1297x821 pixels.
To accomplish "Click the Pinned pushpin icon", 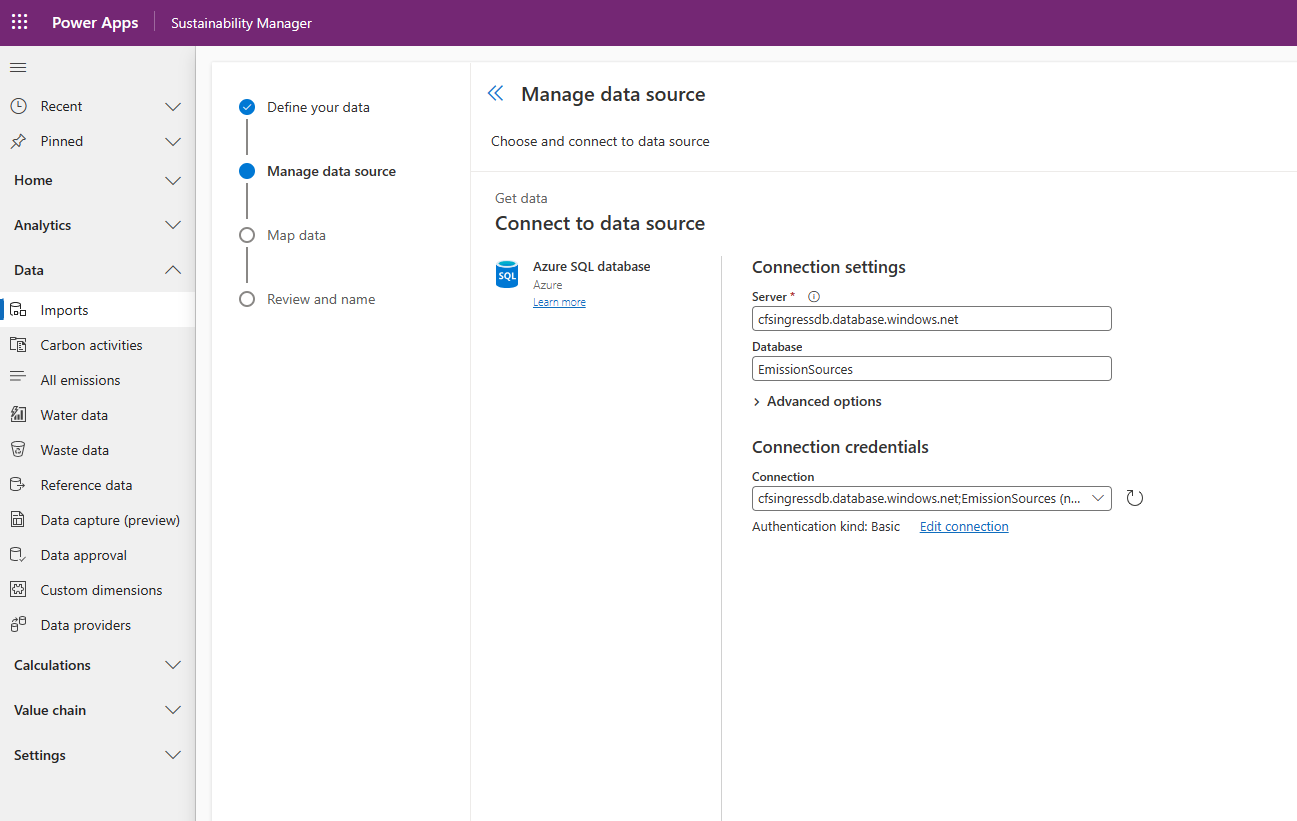I will click(18, 141).
